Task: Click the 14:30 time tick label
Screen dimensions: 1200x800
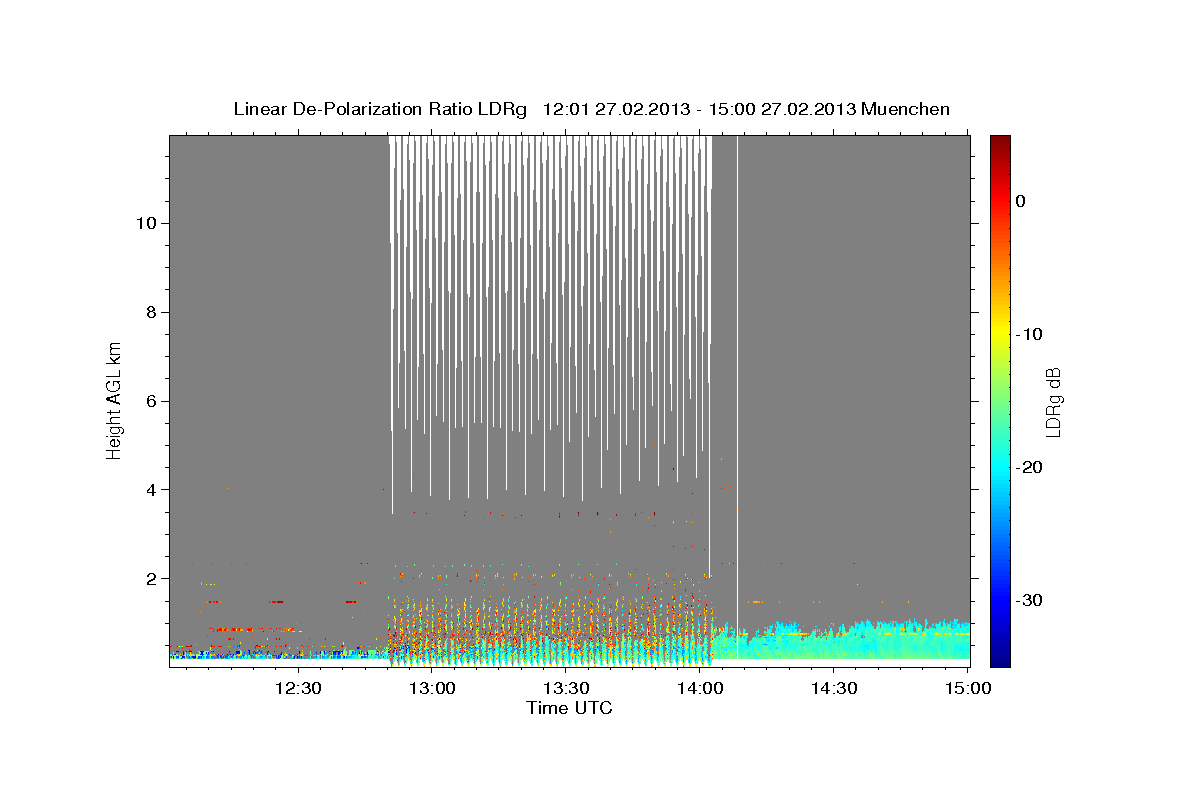Action: pos(834,688)
